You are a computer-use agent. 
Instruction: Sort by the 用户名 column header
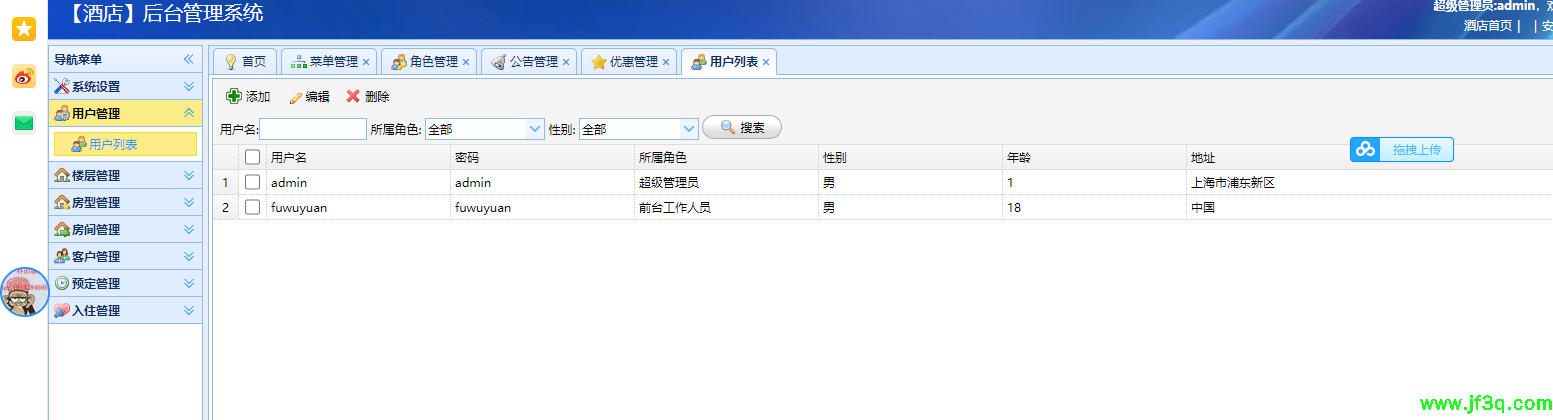(x=357, y=157)
